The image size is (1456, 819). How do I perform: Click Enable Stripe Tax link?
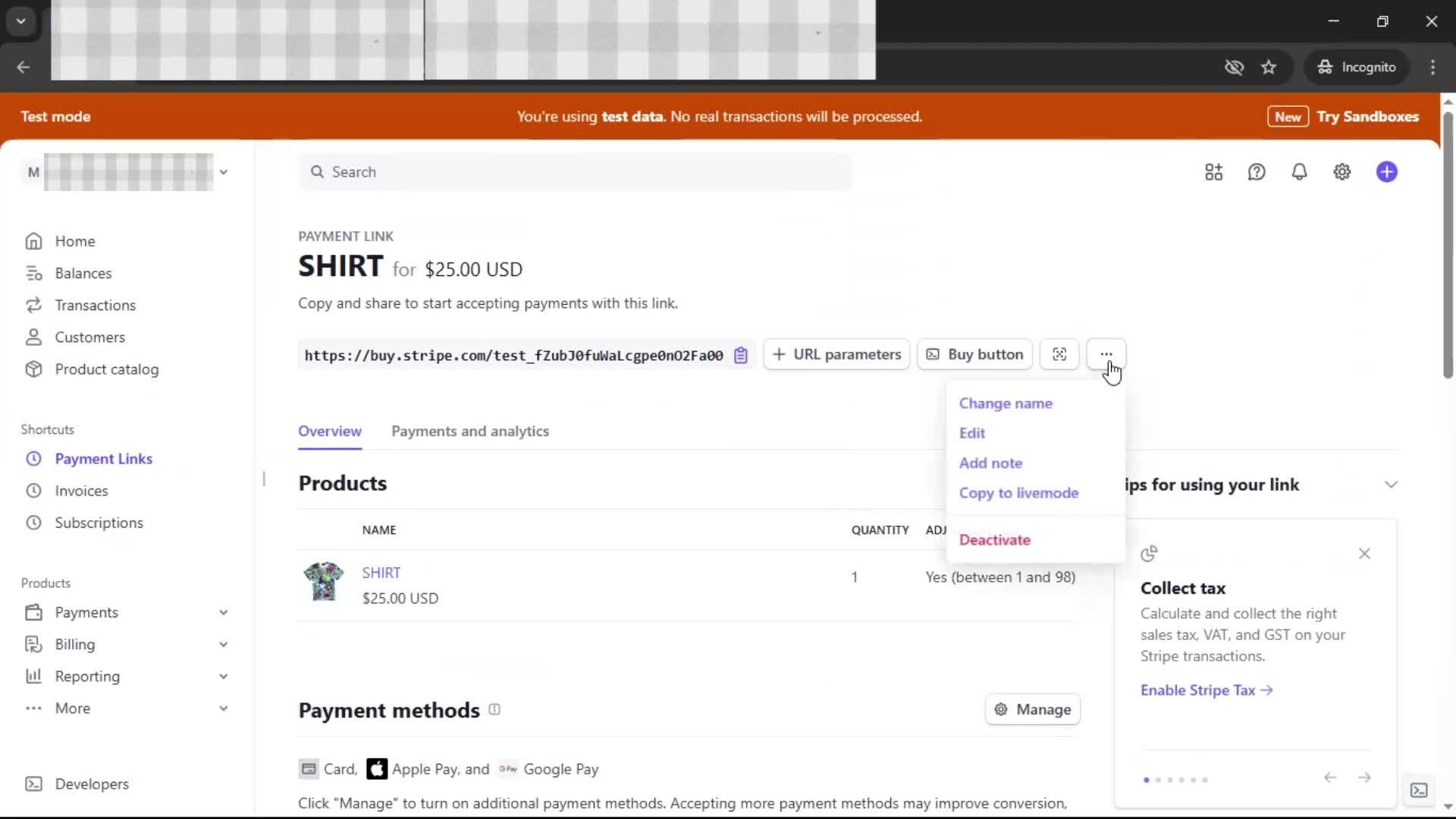pyautogui.click(x=1206, y=690)
